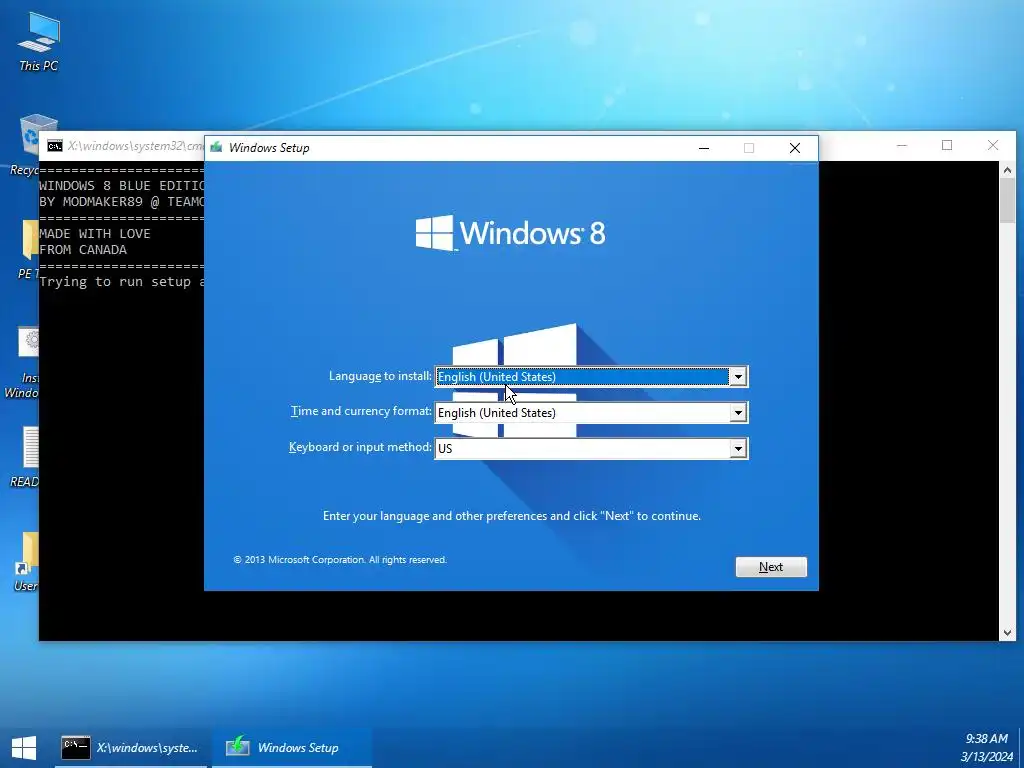Screen dimensions: 1024x768
Task: Click the Language to install label
Action: pyautogui.click(x=380, y=376)
